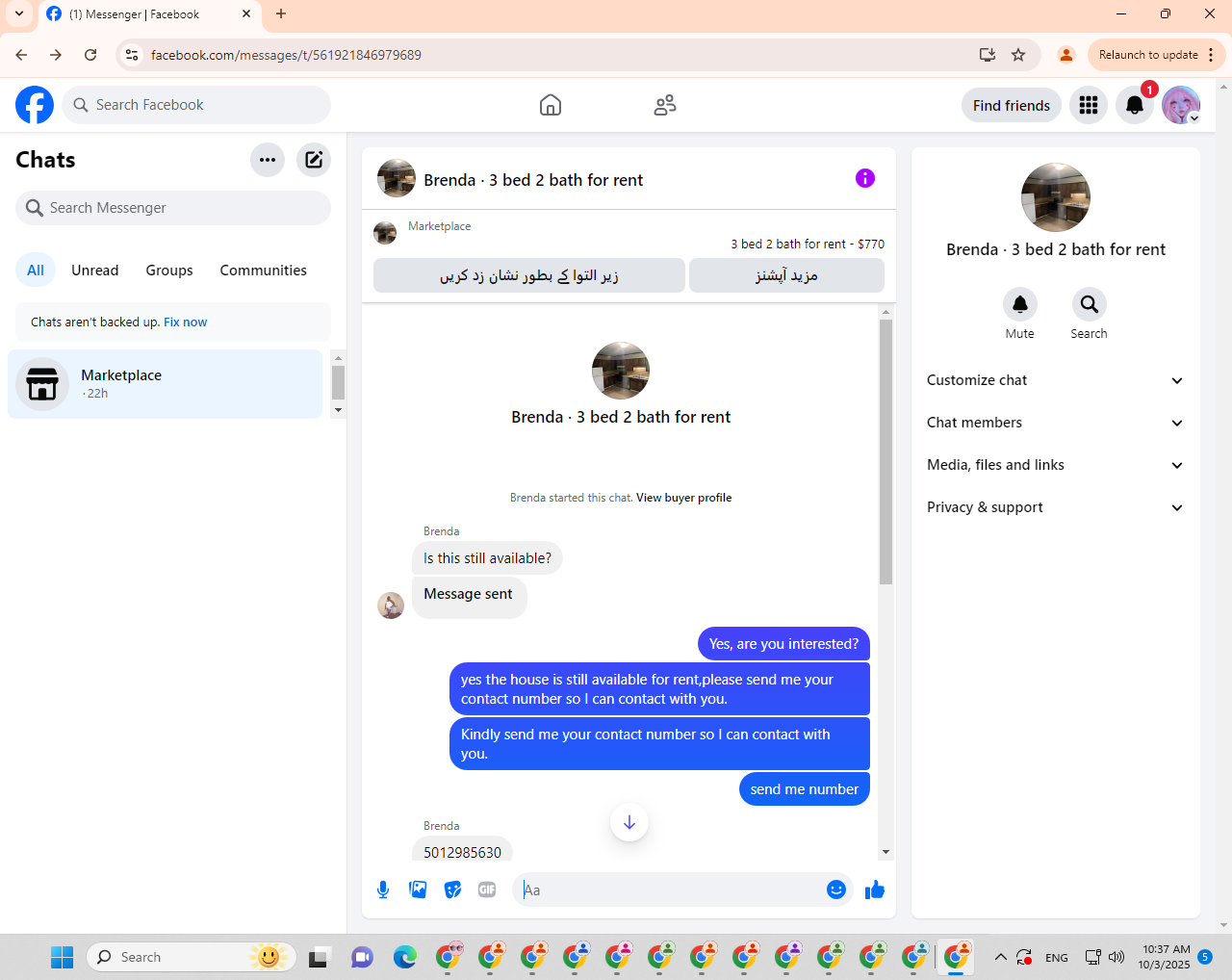Viewport: 1232px width, 980px height.
Task: Open Chrome menu three dots
Action: click(1211, 55)
